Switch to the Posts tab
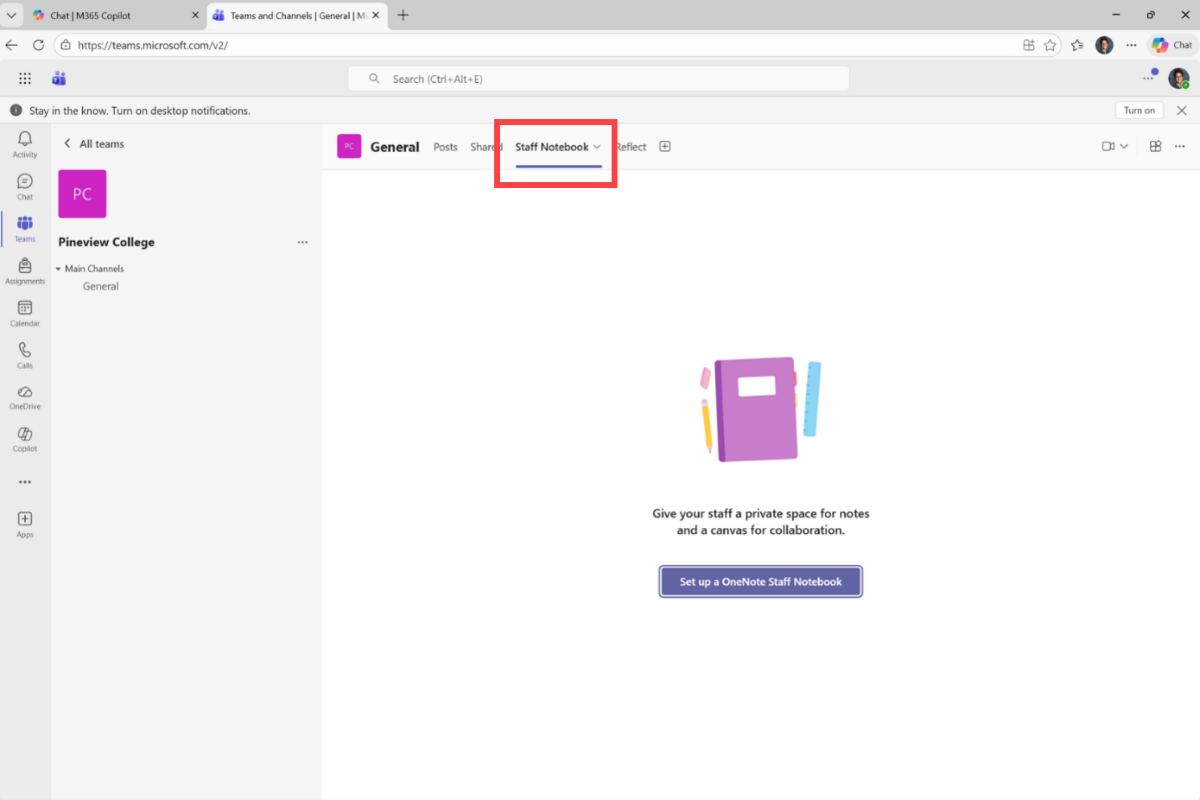Viewport: 1200px width, 800px height. click(x=445, y=147)
